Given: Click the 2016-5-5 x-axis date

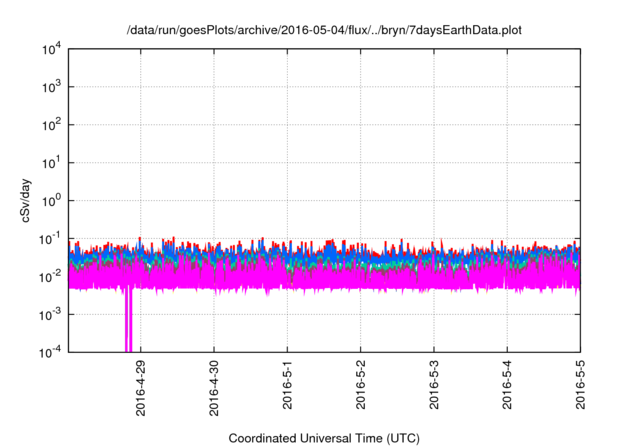Looking at the screenshot, I should click(580, 385).
